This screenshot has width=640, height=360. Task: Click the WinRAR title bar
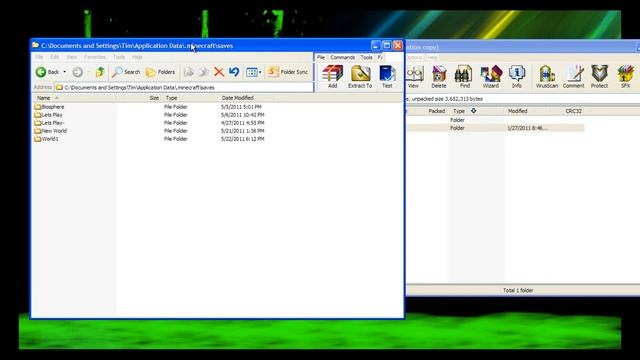click(522, 47)
